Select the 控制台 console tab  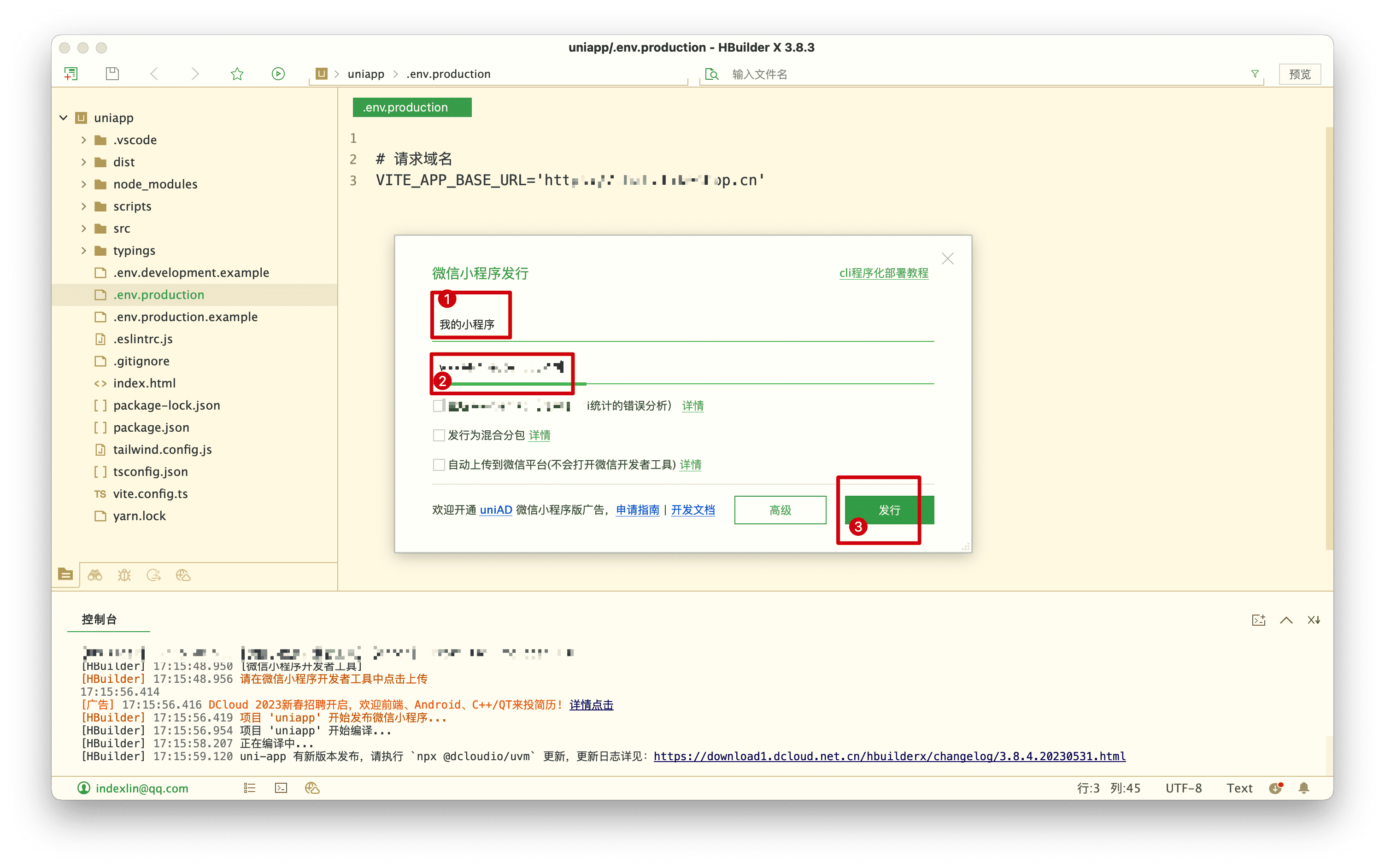(x=100, y=619)
